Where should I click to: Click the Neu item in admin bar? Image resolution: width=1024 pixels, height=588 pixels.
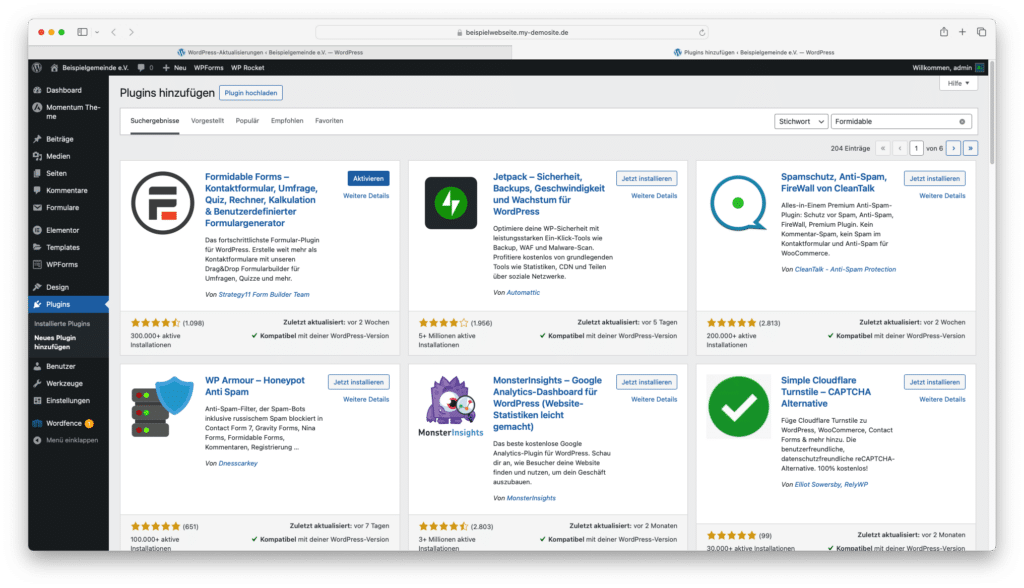click(175, 67)
